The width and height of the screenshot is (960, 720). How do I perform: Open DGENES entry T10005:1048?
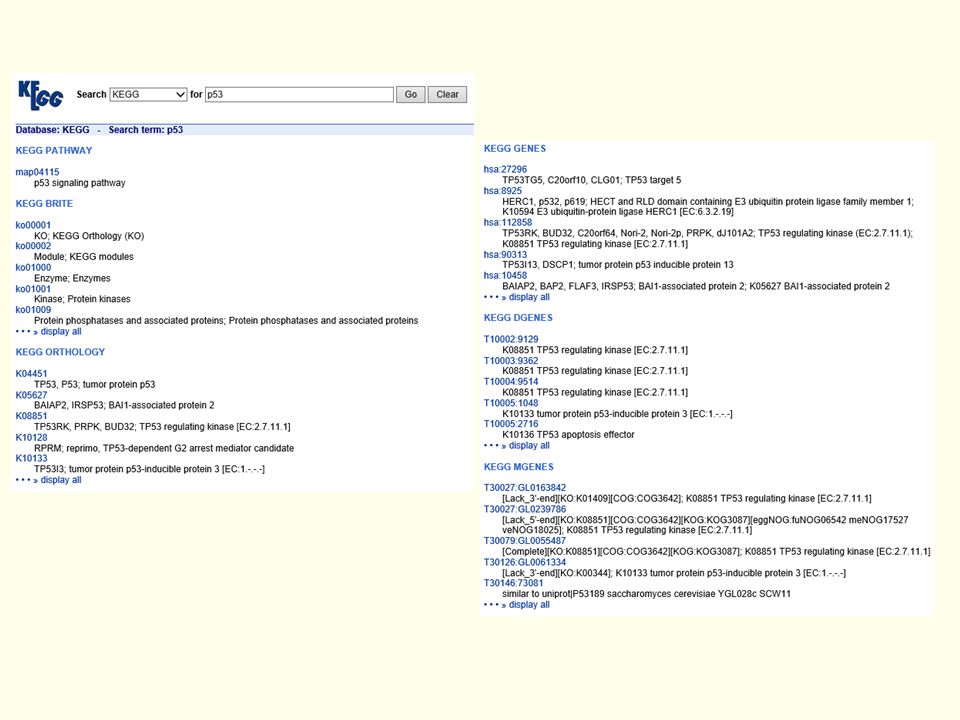pos(511,403)
